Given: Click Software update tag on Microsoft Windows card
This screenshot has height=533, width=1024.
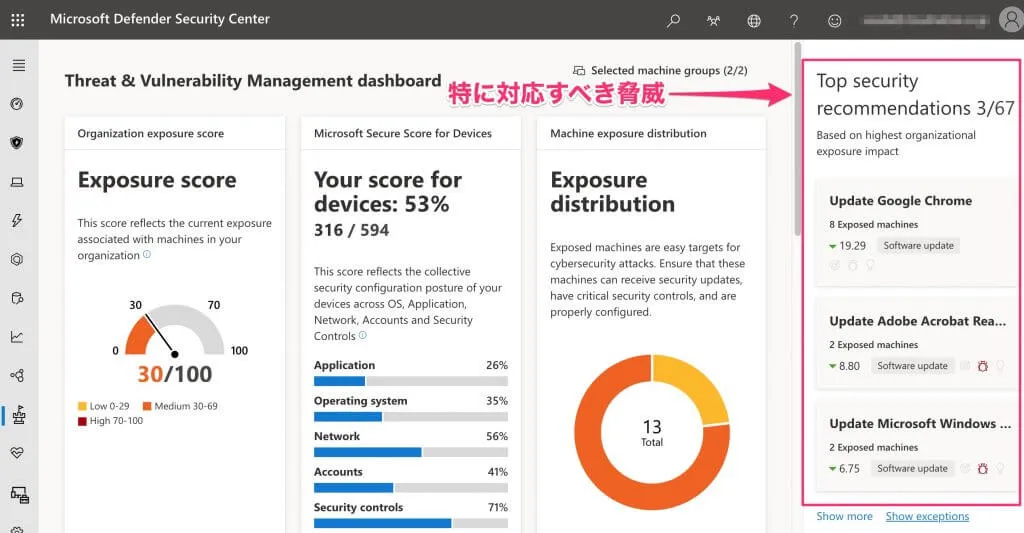Looking at the screenshot, I should (x=912, y=468).
